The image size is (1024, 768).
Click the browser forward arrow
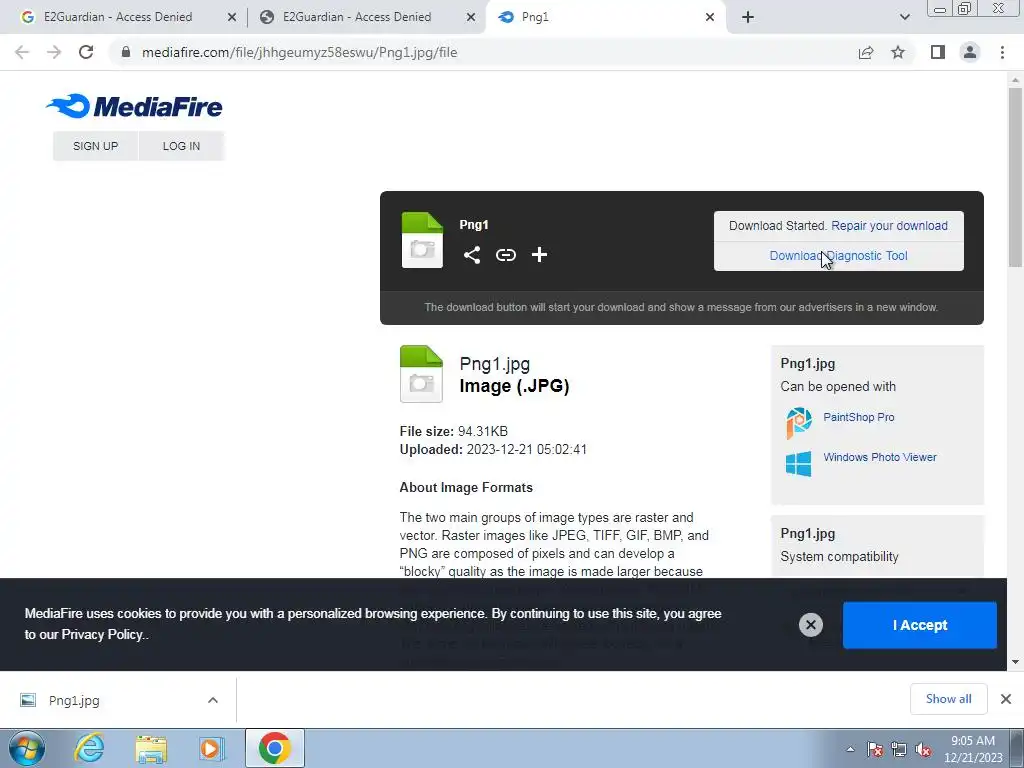[x=54, y=52]
